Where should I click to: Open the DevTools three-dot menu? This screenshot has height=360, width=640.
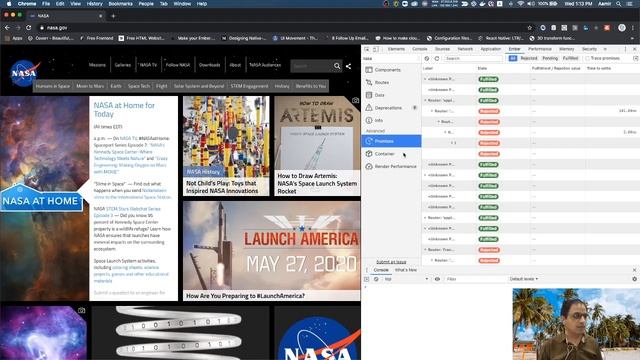coord(625,49)
